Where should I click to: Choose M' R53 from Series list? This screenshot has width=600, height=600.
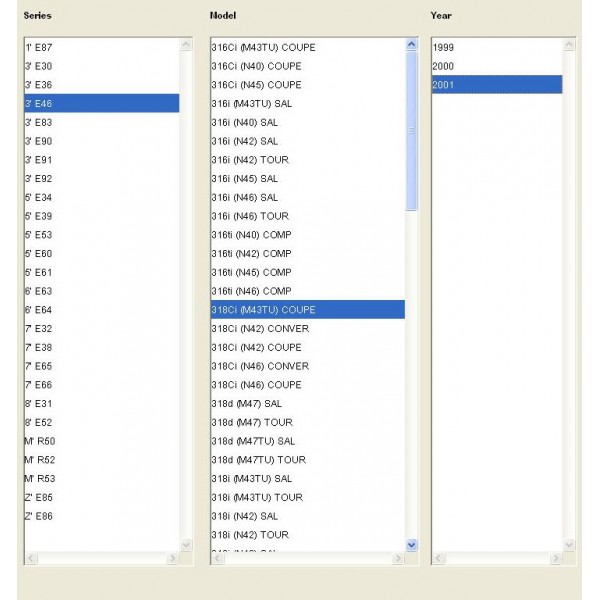point(102,479)
